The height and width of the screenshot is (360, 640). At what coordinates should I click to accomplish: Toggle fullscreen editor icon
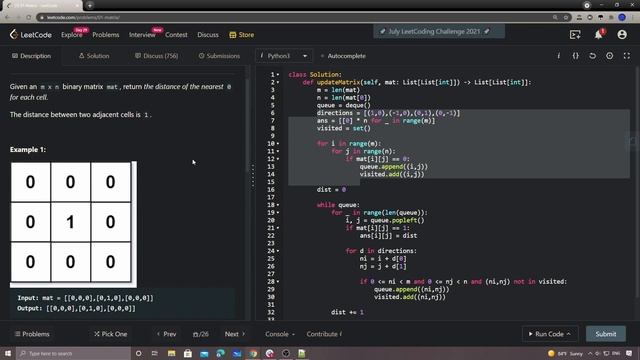click(x=627, y=56)
